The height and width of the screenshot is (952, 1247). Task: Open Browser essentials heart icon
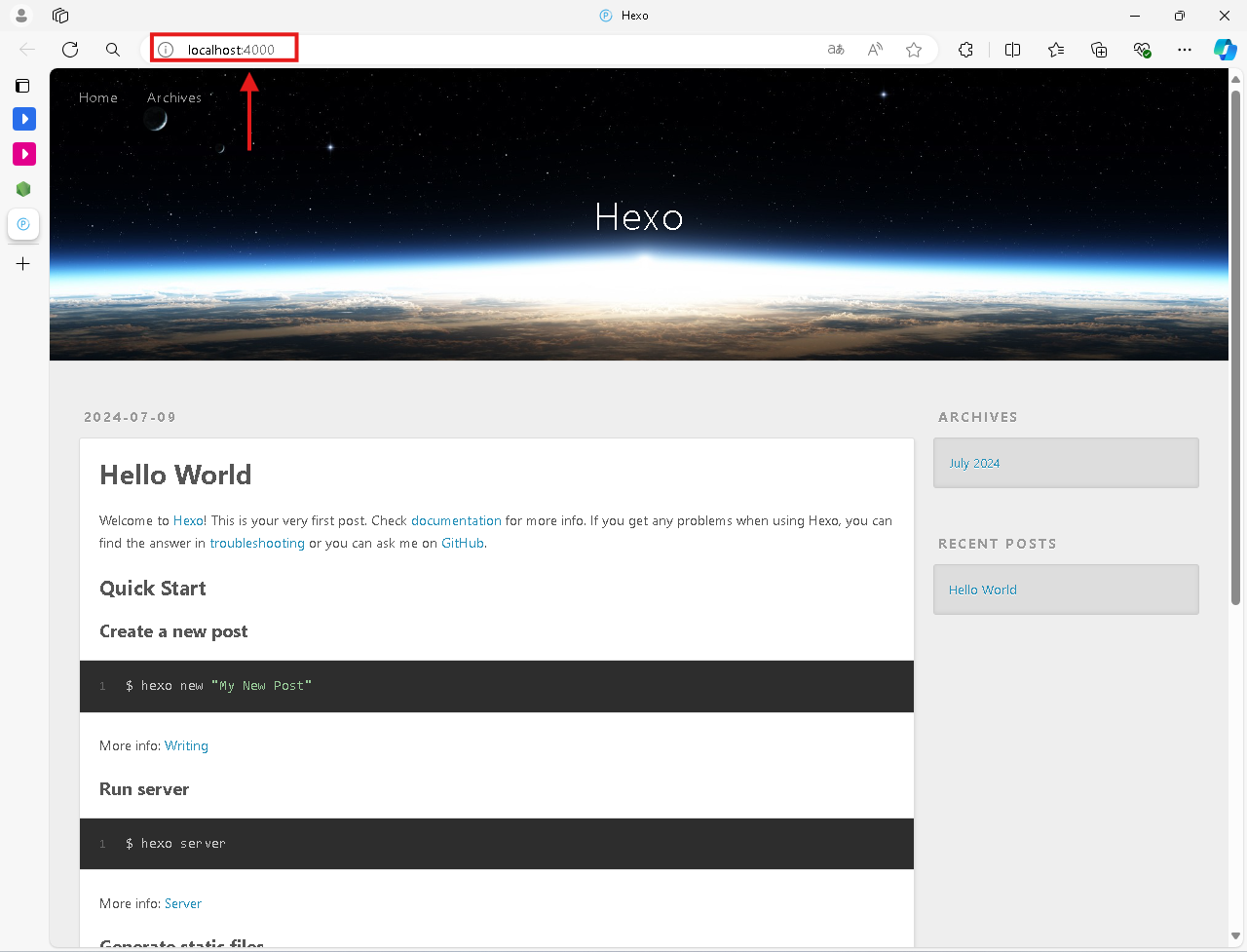coord(1142,50)
